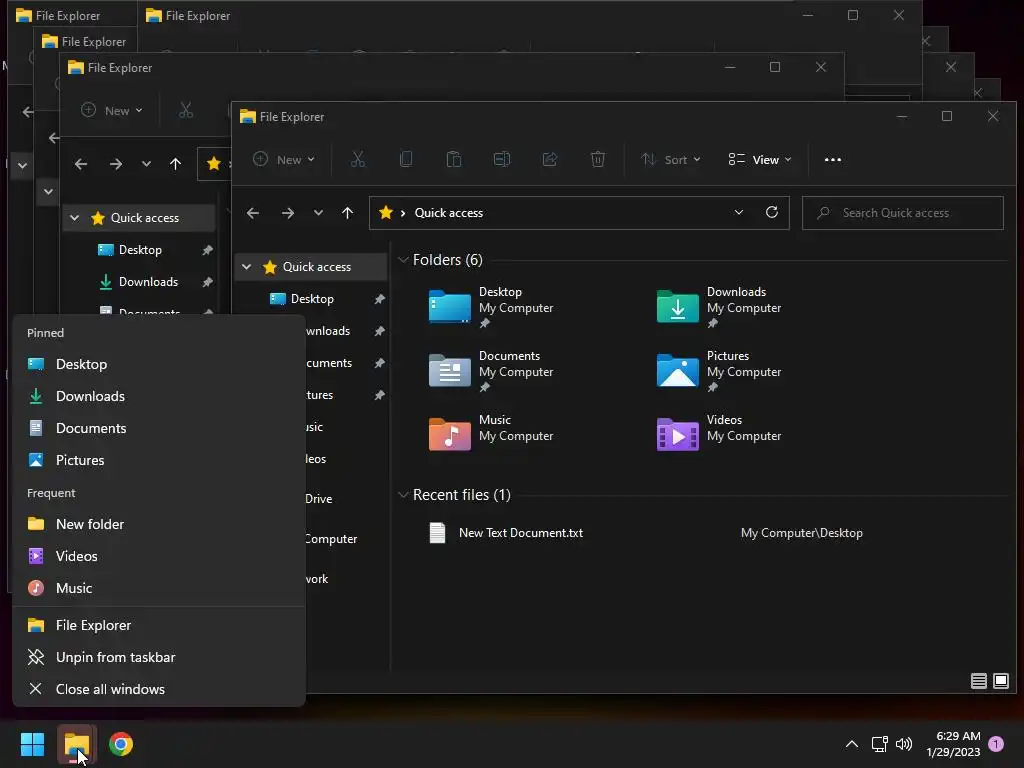Open recent locations dropdown in front window
The width and height of the screenshot is (1024, 768).
pos(318,213)
